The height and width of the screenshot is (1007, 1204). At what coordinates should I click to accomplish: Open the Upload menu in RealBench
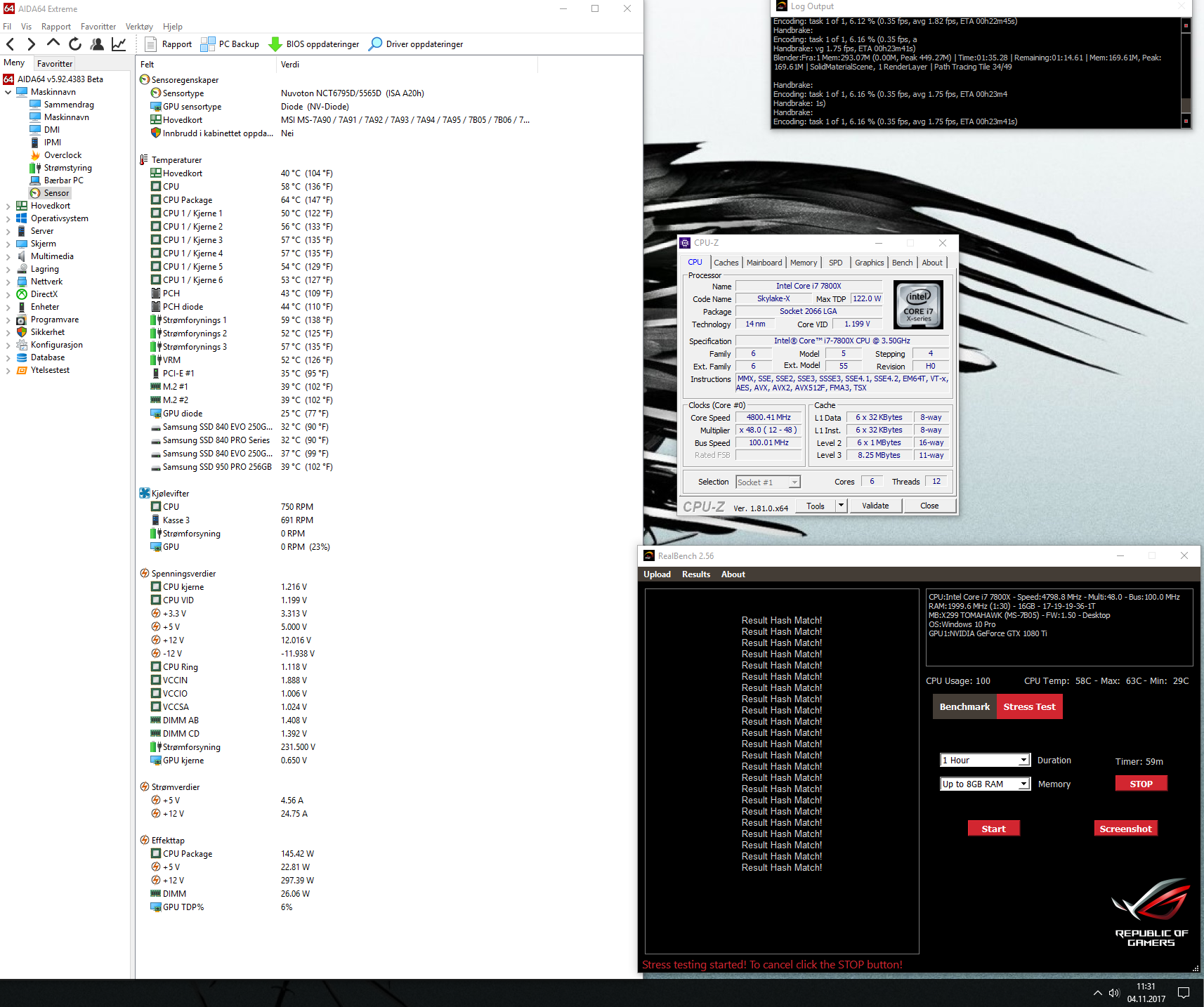pos(657,574)
